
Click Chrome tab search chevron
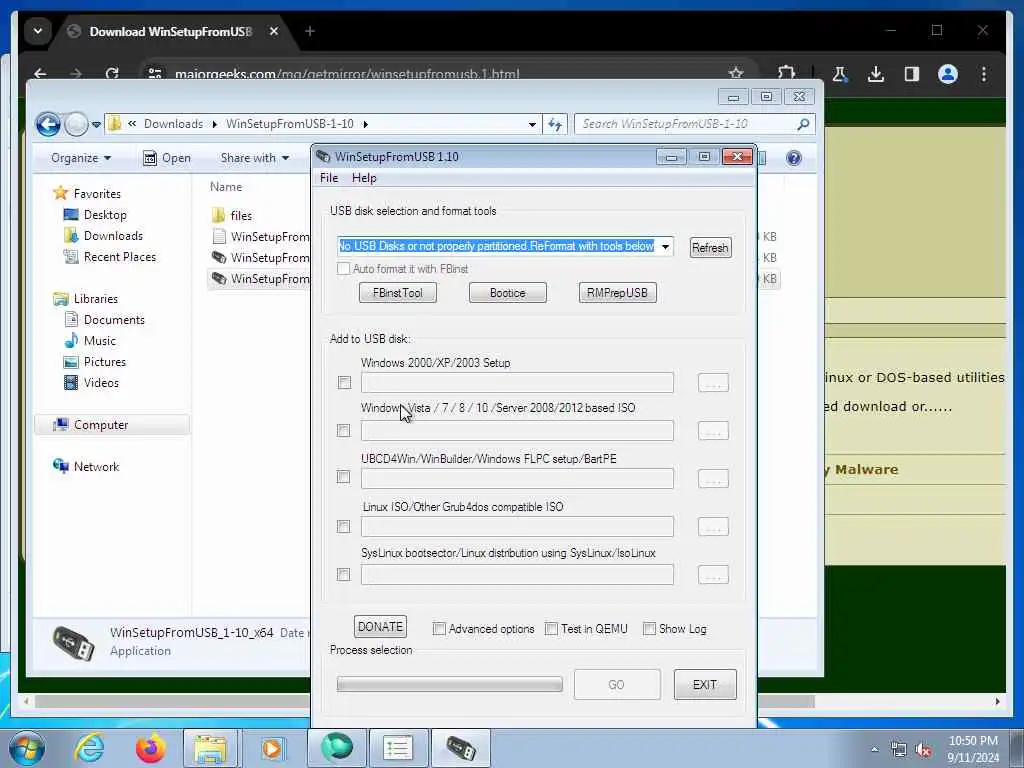pos(38,31)
